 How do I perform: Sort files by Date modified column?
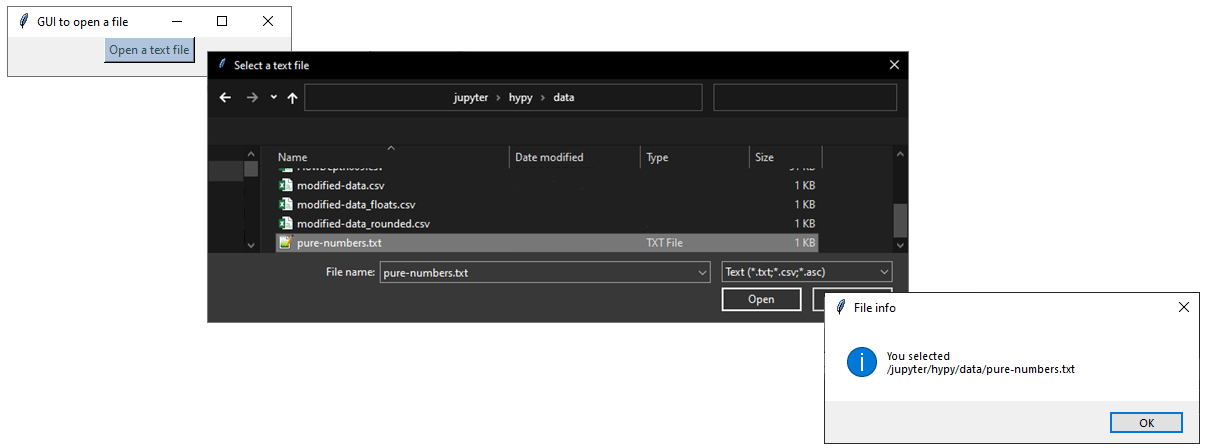tap(575, 157)
